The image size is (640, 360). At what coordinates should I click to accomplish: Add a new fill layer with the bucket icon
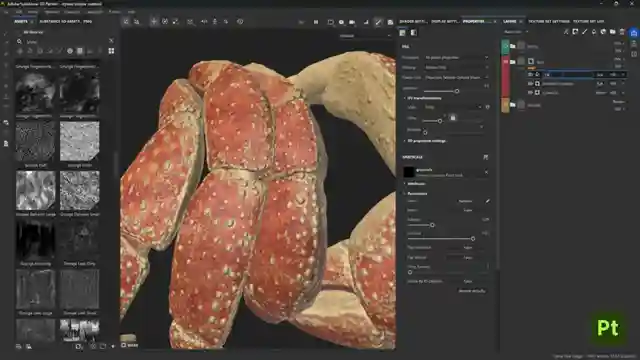pos(594,32)
